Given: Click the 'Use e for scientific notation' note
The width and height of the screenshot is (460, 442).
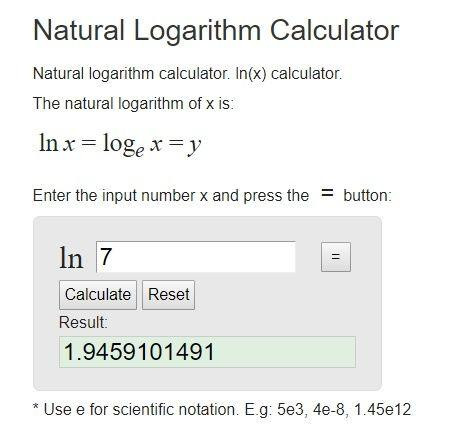Looking at the screenshot, I should coord(141,409).
